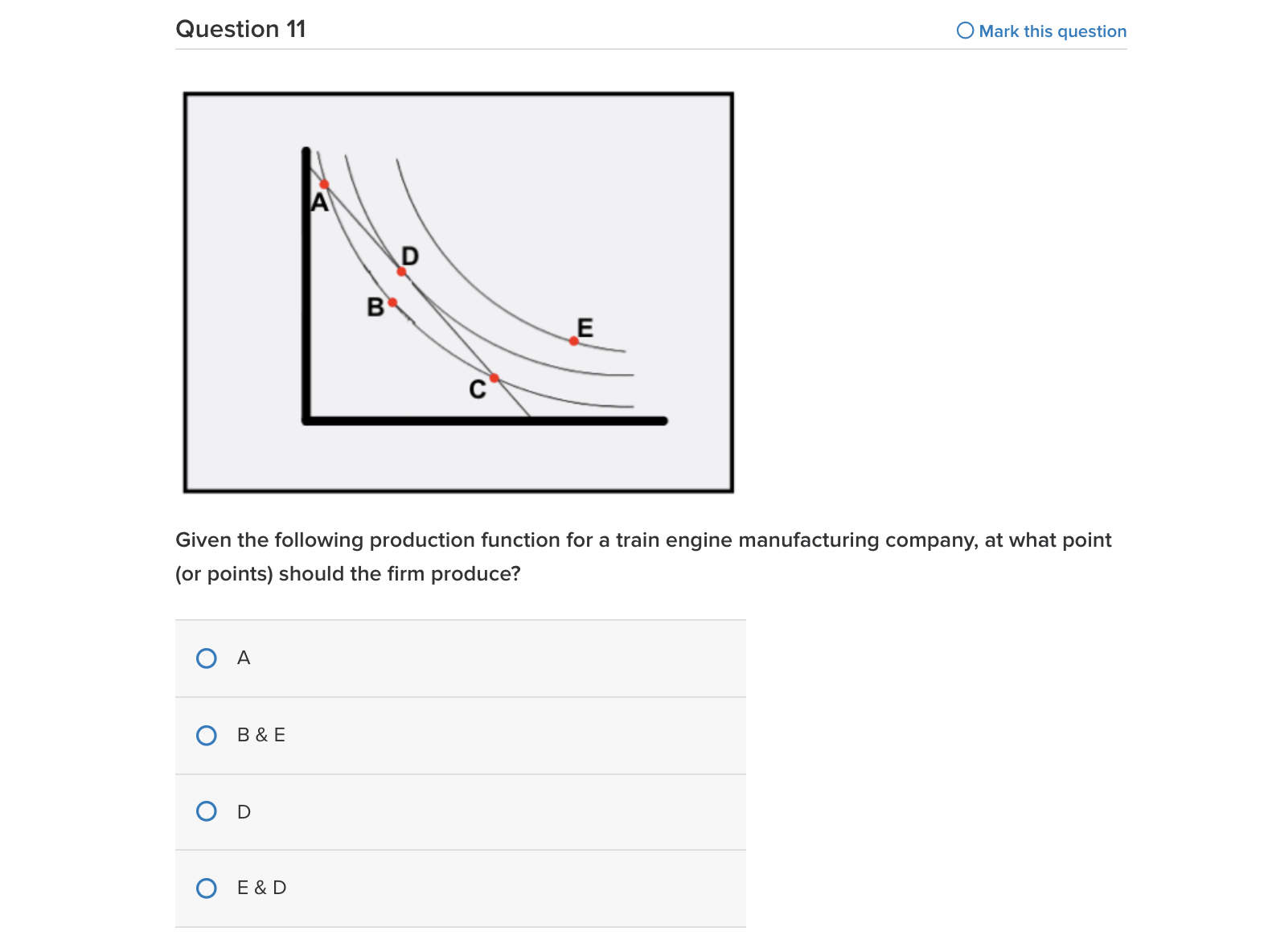This screenshot has width=1264, height=952.
Task: Click the red dot at point D
Action: tap(400, 273)
